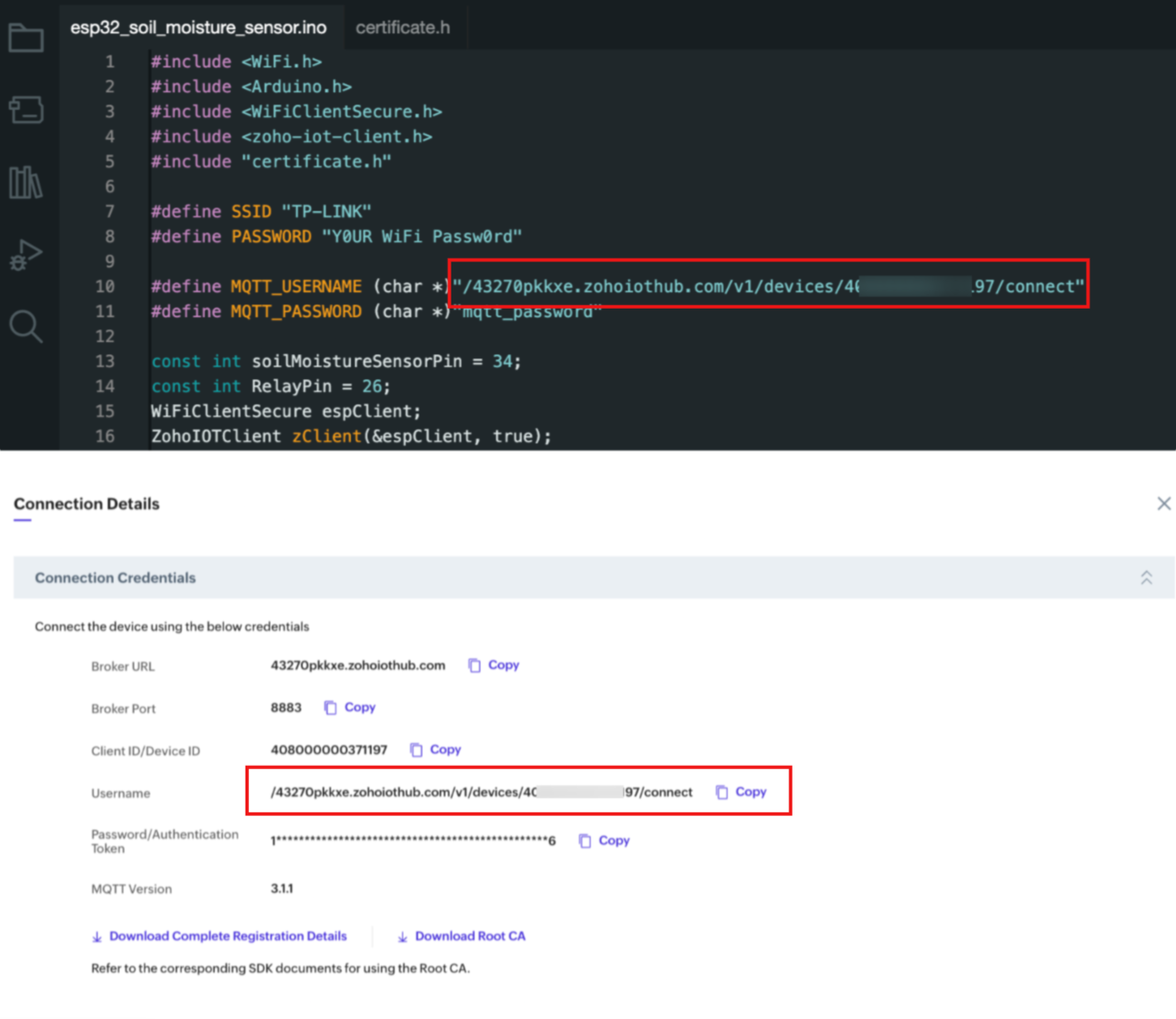Image resolution: width=1176 pixels, height=1019 pixels.
Task: Collapse the Connection Credentials section
Action: tap(1146, 578)
